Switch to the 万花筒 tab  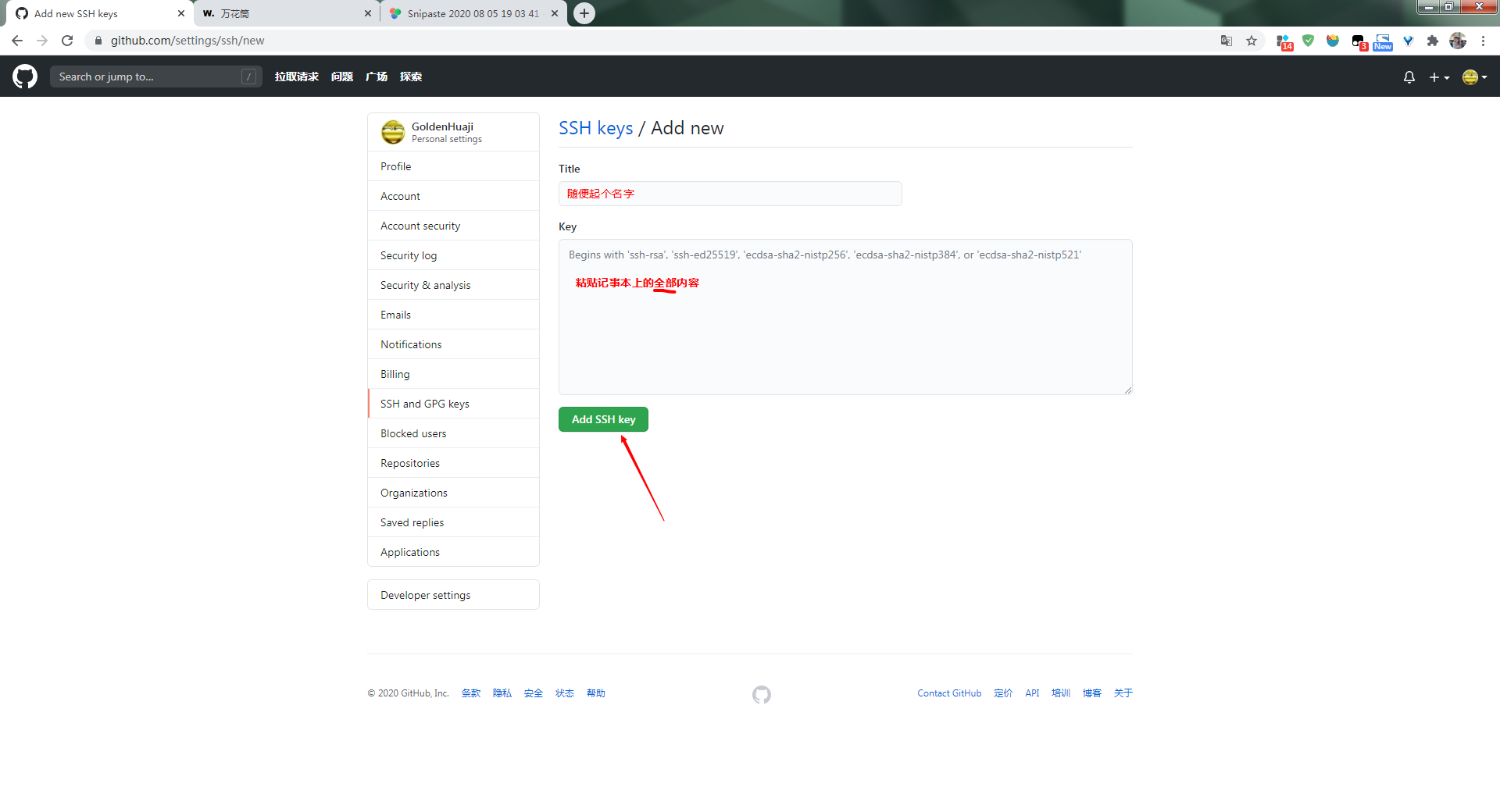tap(287, 13)
